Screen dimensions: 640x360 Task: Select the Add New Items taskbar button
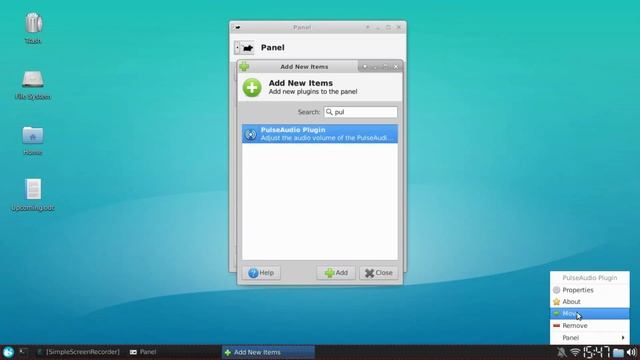[x=268, y=352]
